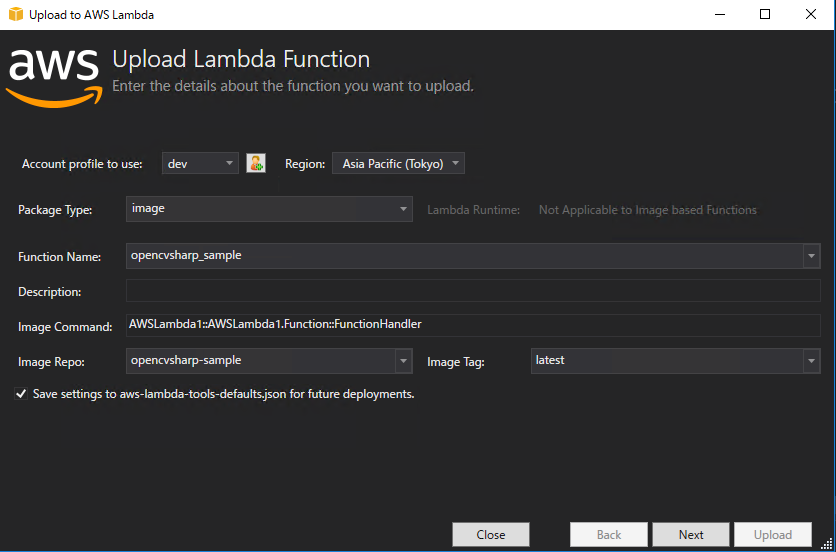Image resolution: width=836 pixels, height=552 pixels.
Task: Click the window title bar app icon
Action: (x=16, y=15)
